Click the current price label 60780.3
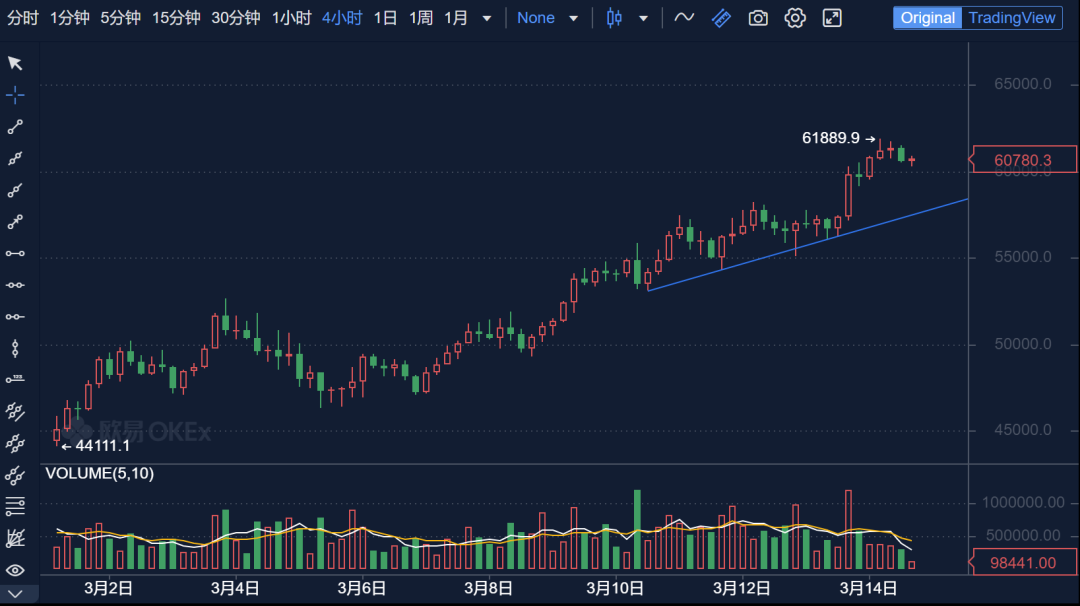Image resolution: width=1080 pixels, height=606 pixels. click(x=1023, y=160)
